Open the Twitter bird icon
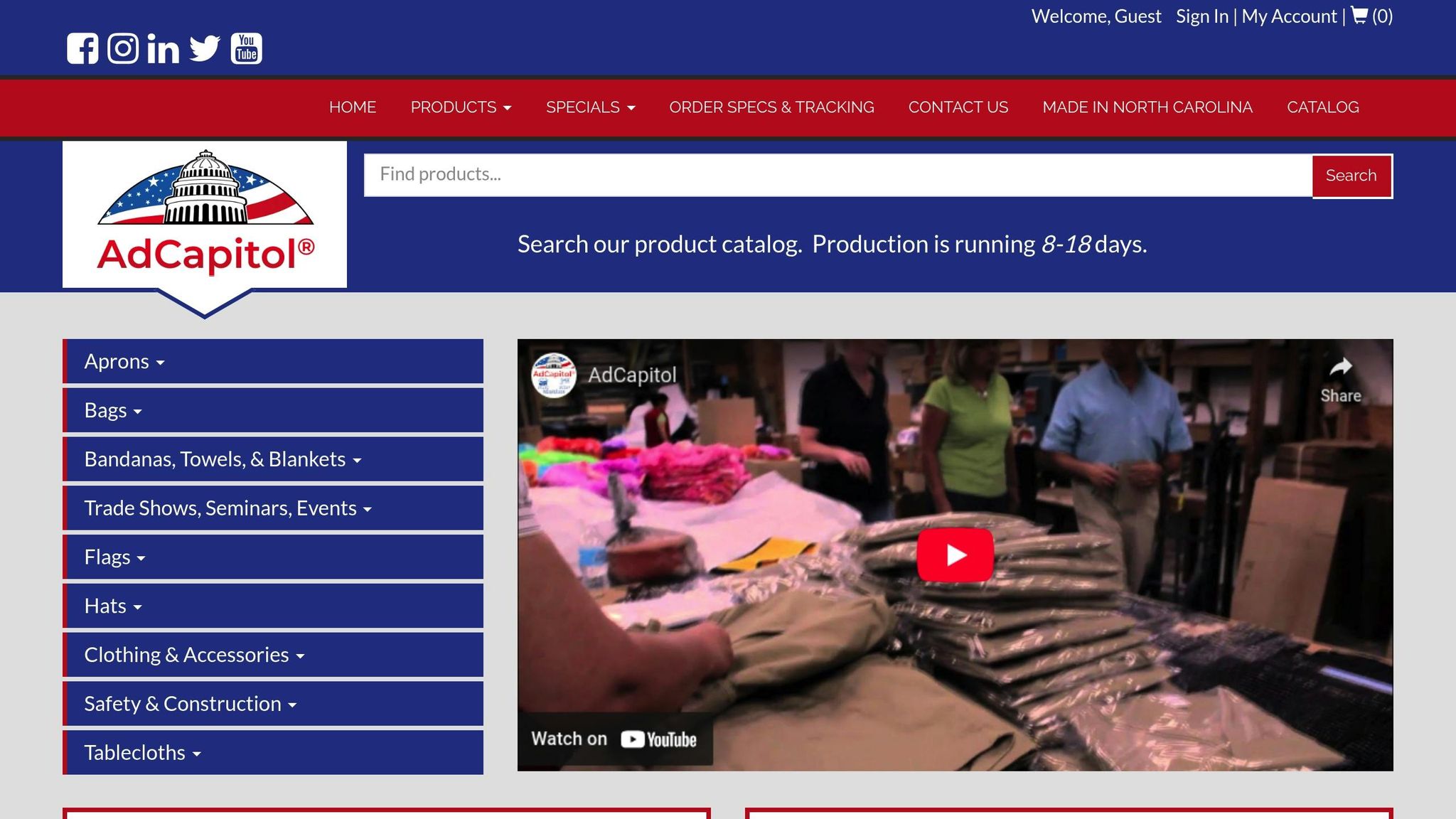1456x819 pixels. pyautogui.click(x=205, y=48)
